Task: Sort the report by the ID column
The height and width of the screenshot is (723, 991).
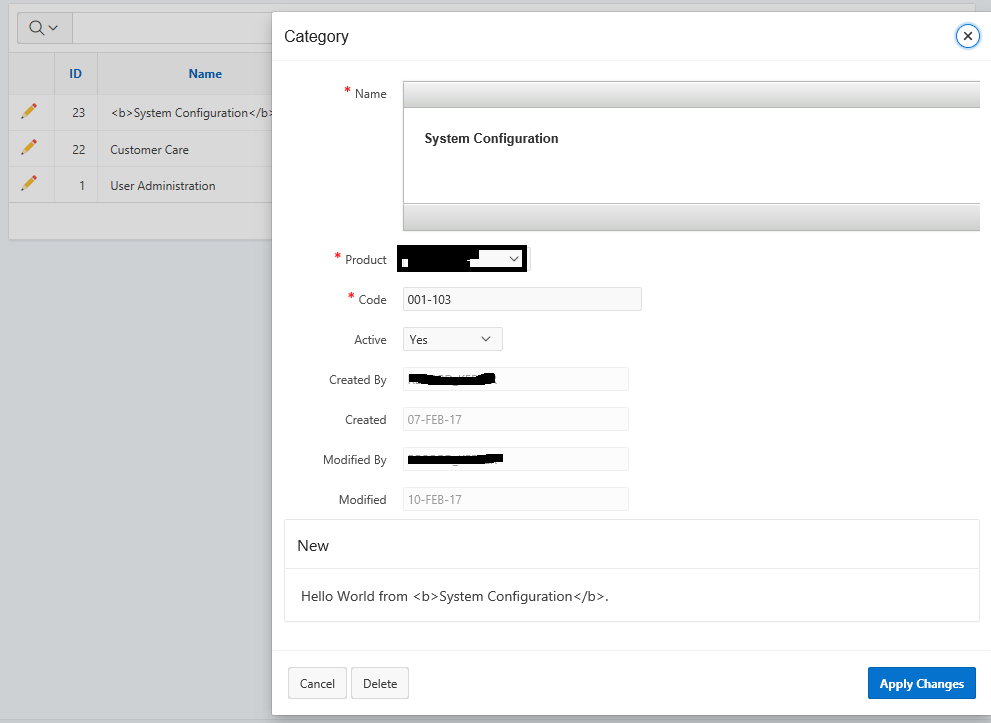Action: coord(75,73)
